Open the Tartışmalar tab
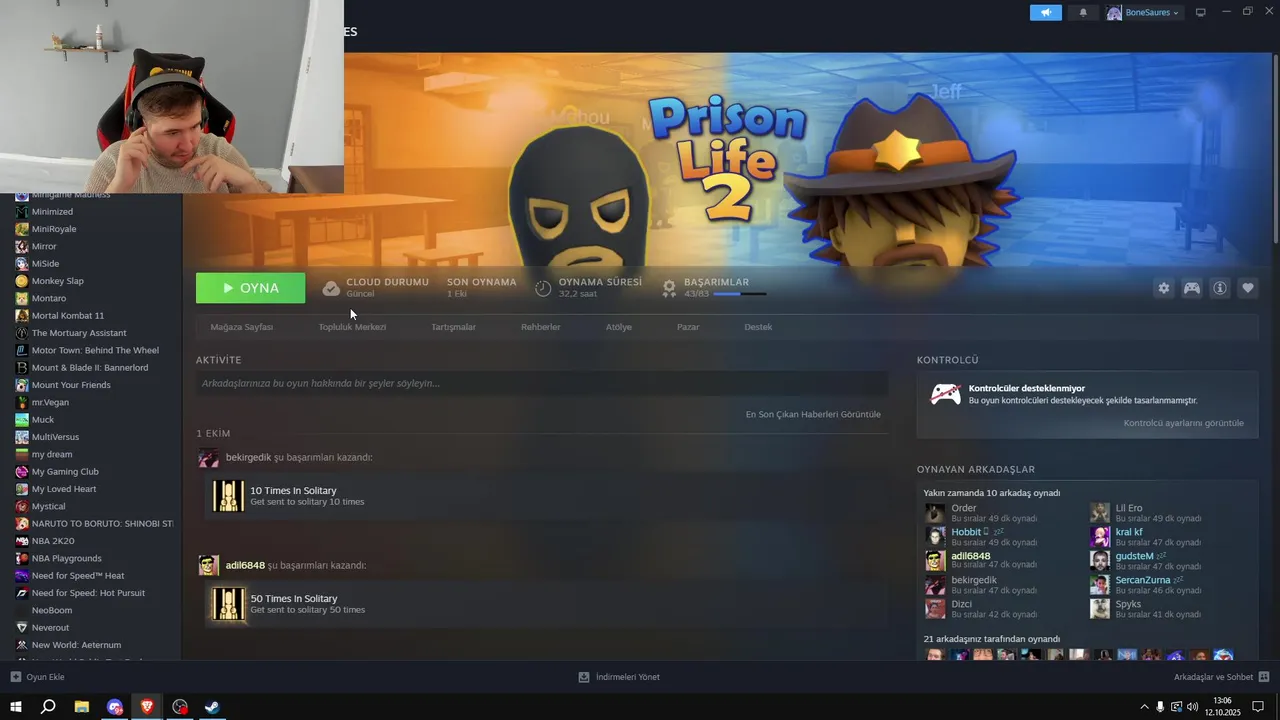The height and width of the screenshot is (720, 1280). point(453,327)
